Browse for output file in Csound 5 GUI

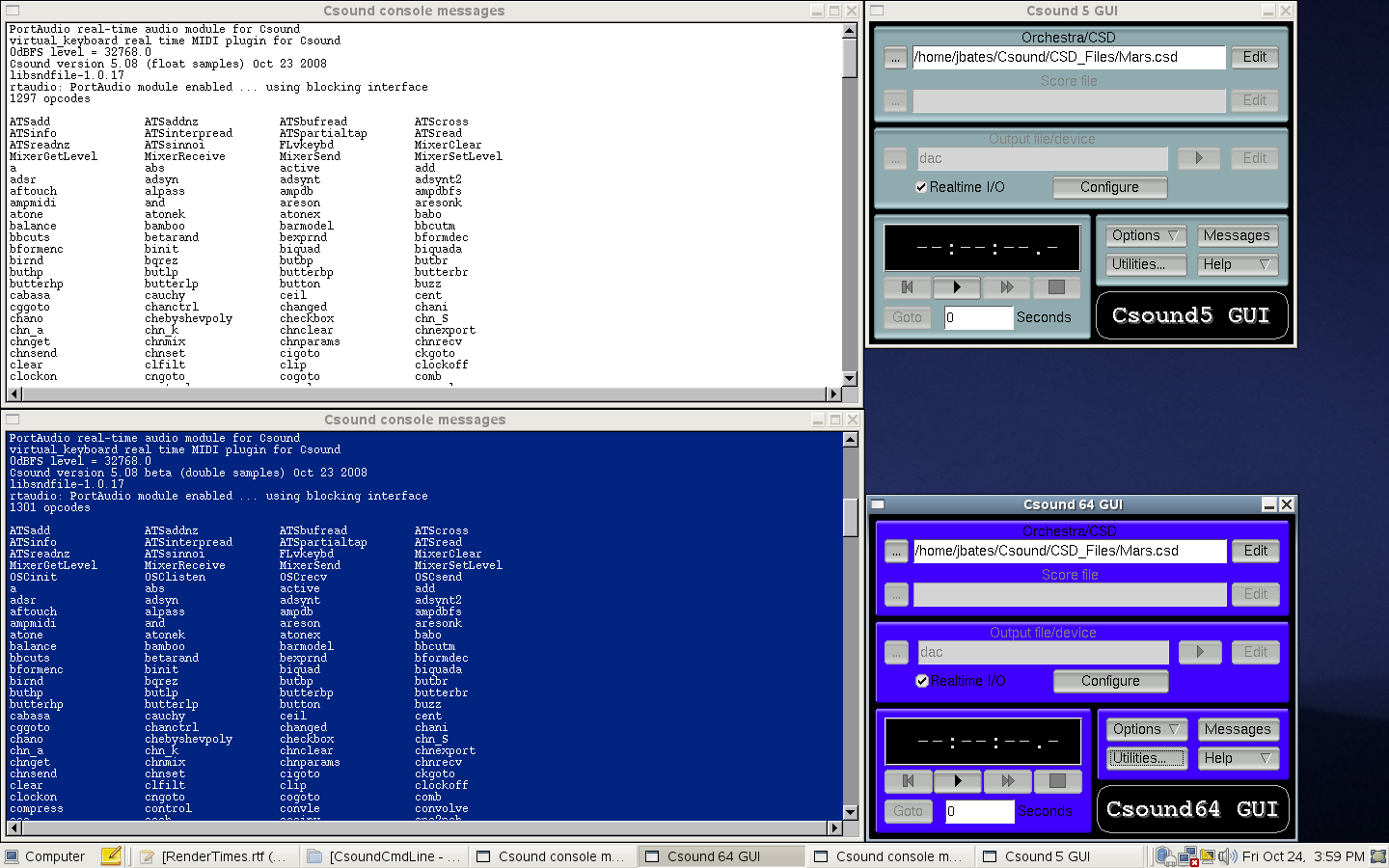895,158
